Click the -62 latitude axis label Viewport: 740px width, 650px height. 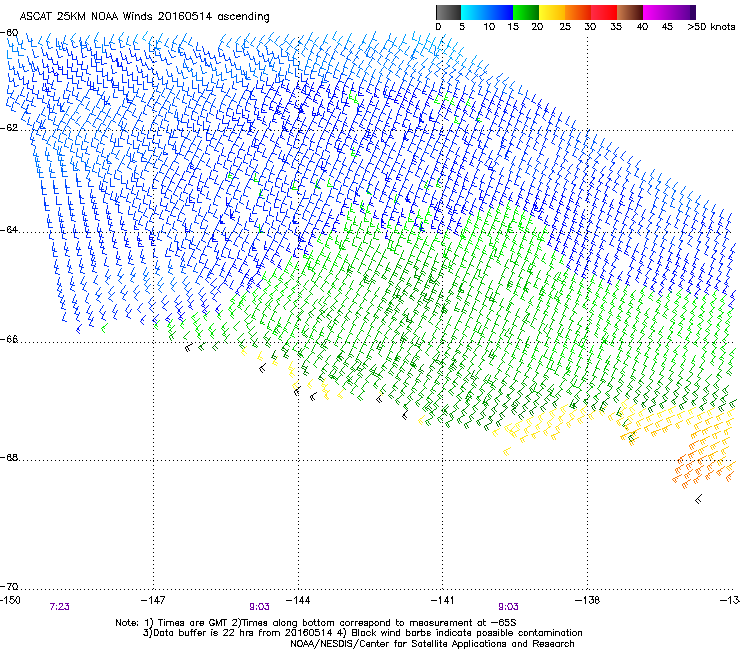click(x=9, y=128)
